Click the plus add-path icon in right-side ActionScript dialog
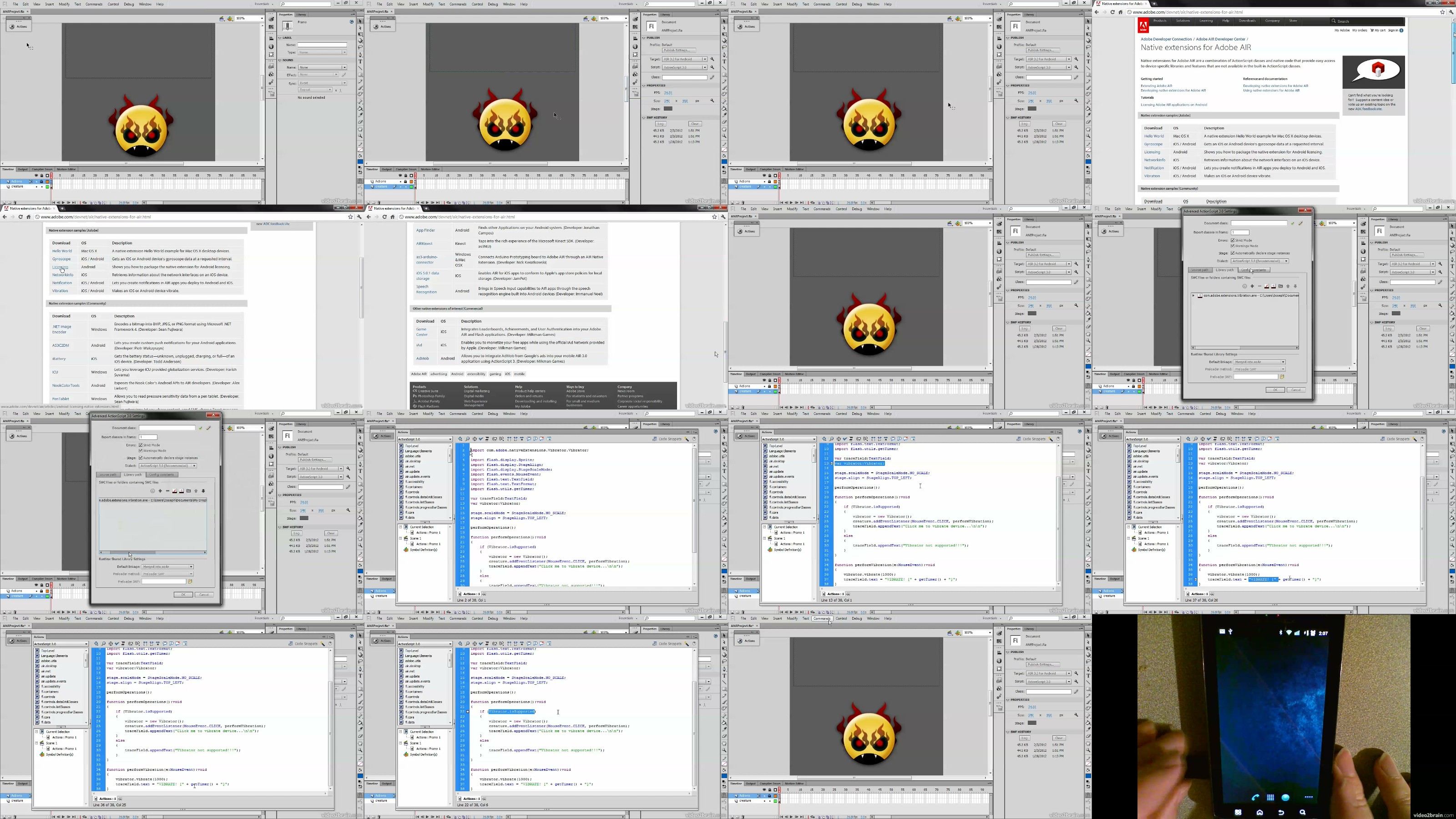Screen dimensions: 1456x819 tap(1252, 286)
